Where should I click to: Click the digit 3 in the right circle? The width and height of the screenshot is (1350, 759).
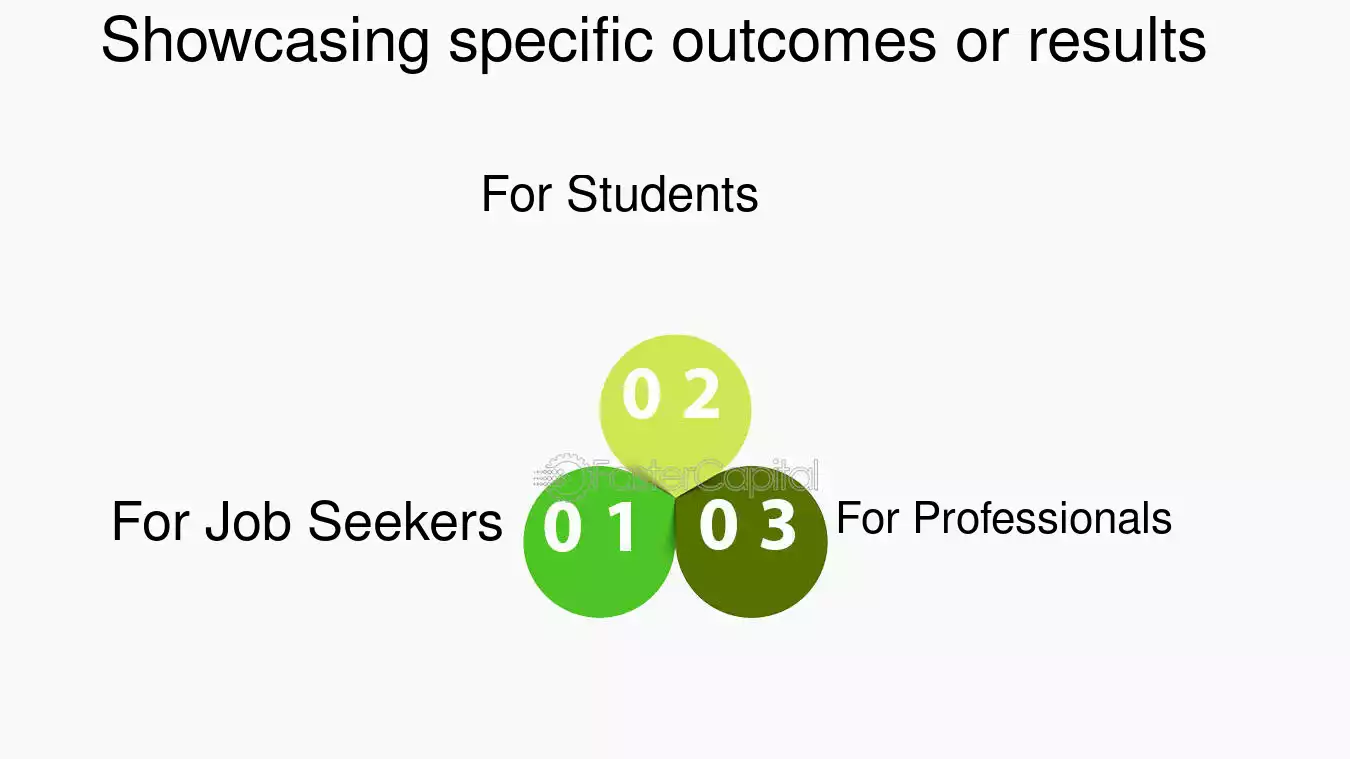pyautogui.click(x=777, y=527)
